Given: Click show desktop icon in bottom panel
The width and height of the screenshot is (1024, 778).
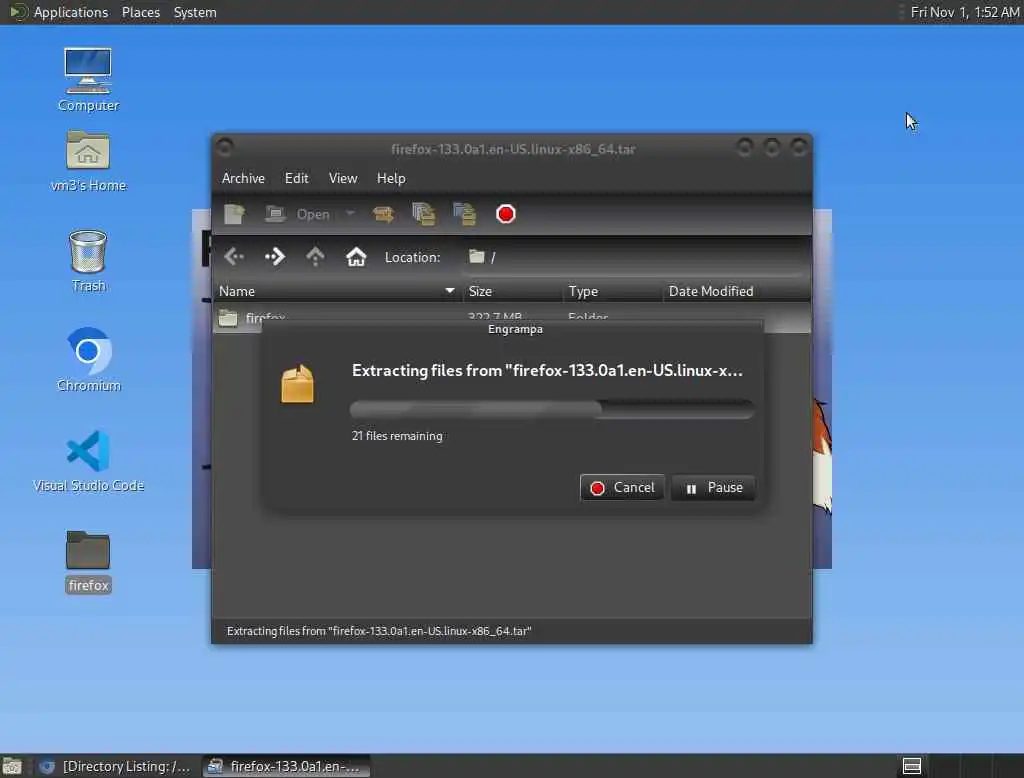Looking at the screenshot, I should coord(12,766).
